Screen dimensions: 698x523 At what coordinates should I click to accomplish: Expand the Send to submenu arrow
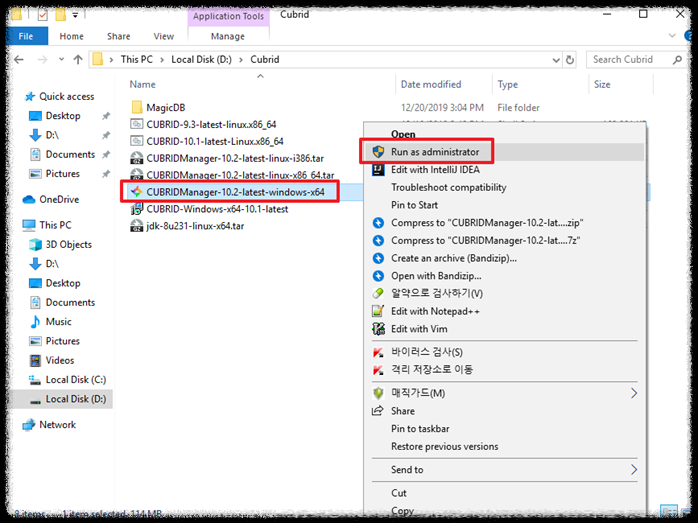pos(634,470)
